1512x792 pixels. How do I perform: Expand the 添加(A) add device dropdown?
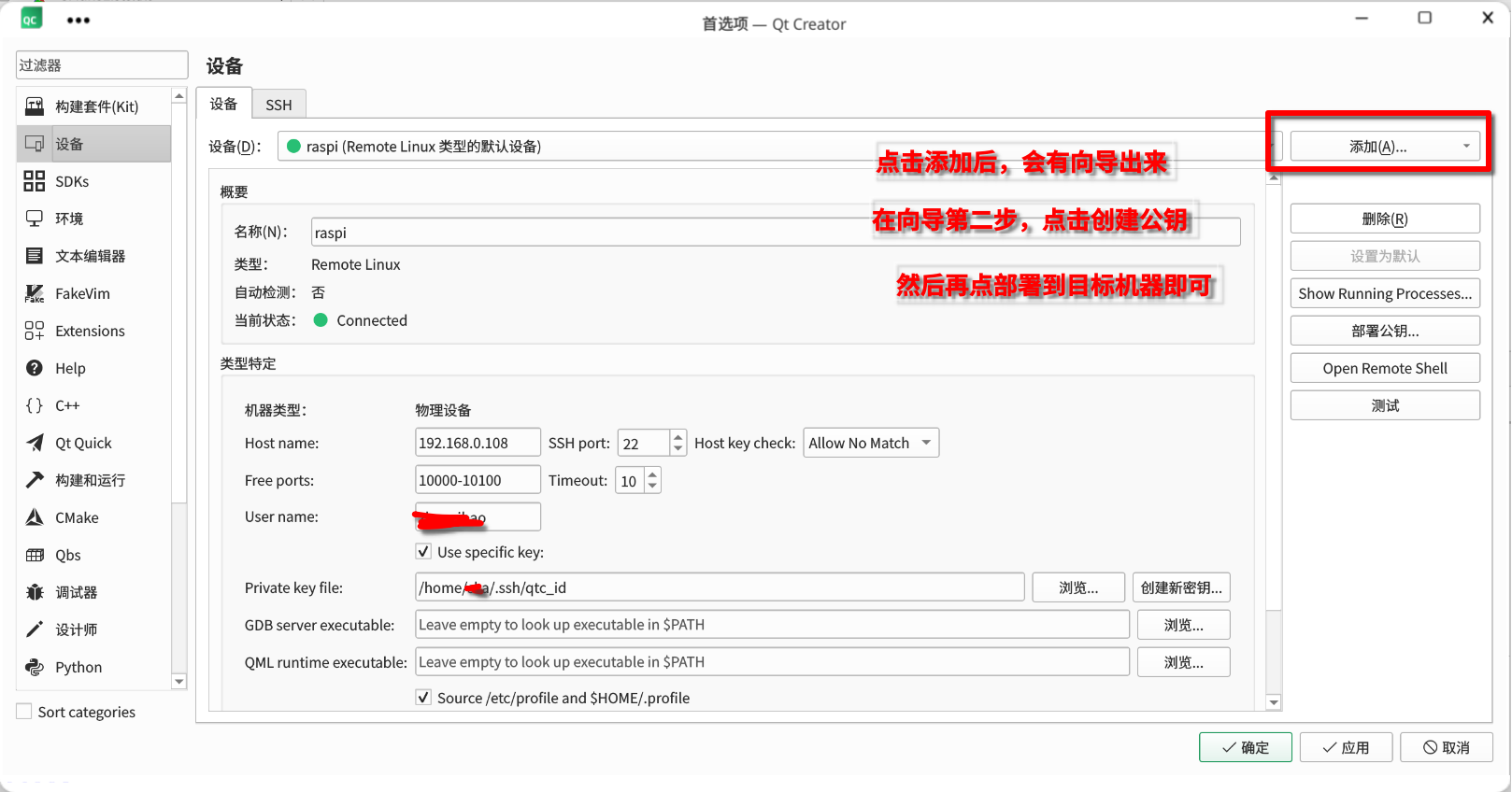(x=1466, y=147)
